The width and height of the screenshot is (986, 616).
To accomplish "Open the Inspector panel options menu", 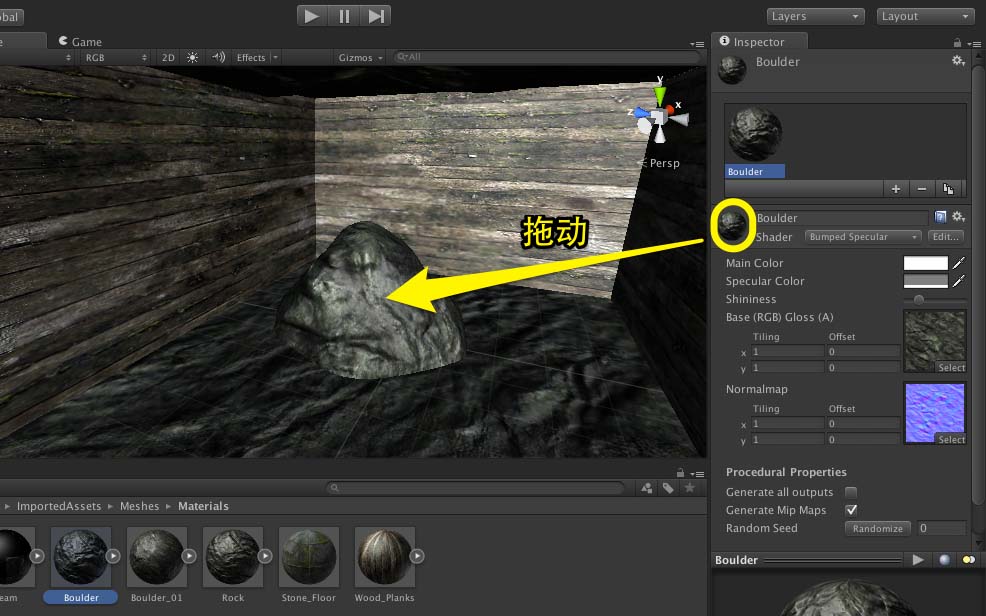I will point(974,43).
